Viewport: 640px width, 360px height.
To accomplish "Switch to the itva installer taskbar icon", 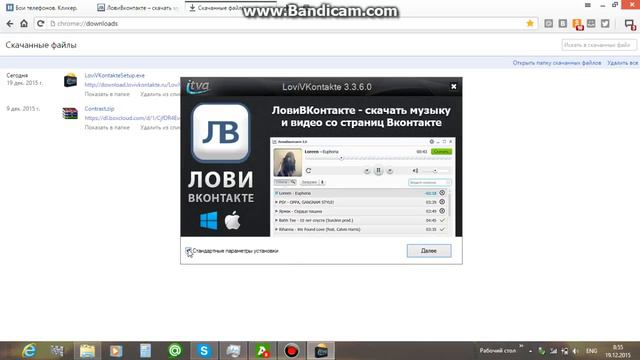I will click(x=321, y=351).
